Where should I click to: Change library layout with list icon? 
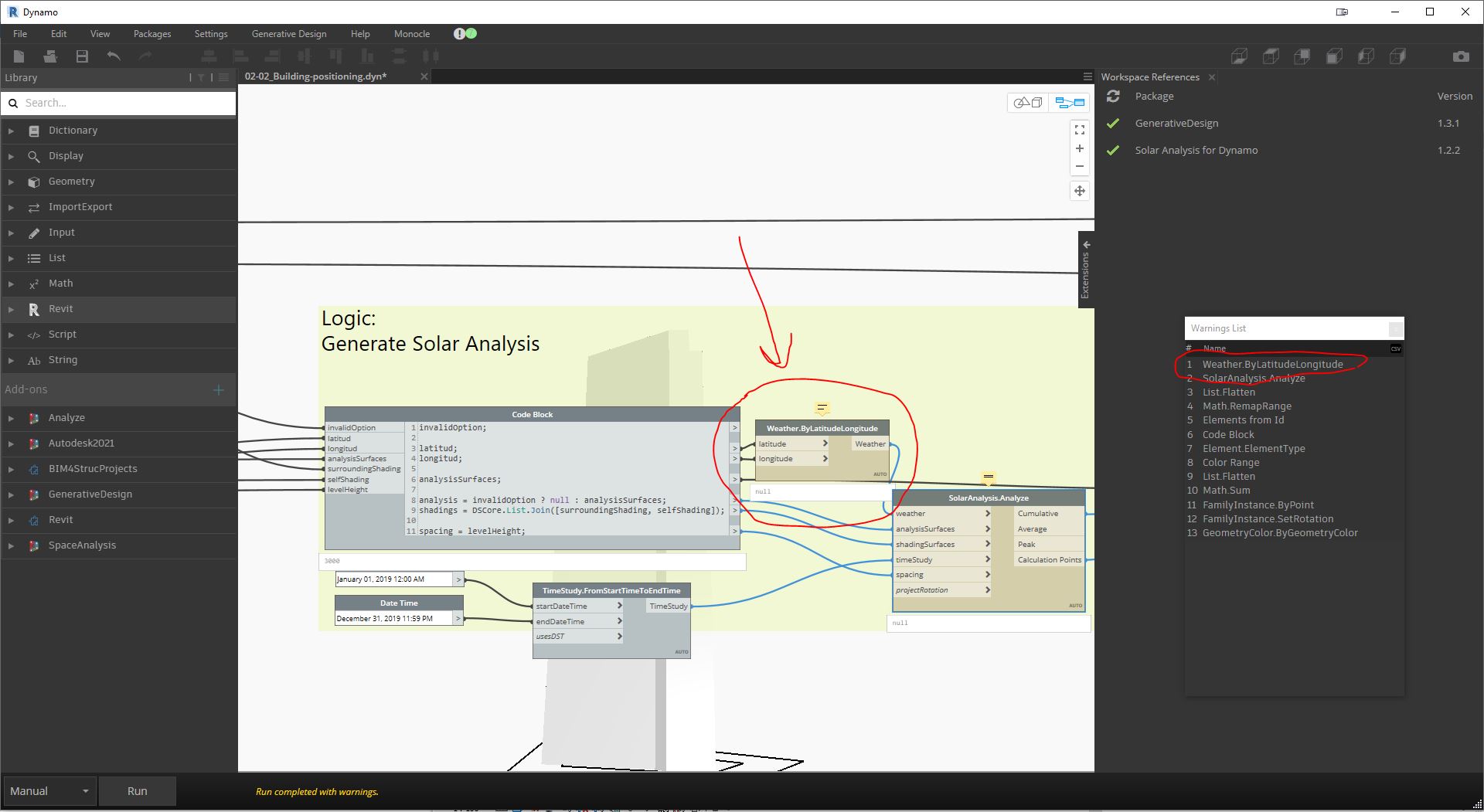click(x=223, y=77)
